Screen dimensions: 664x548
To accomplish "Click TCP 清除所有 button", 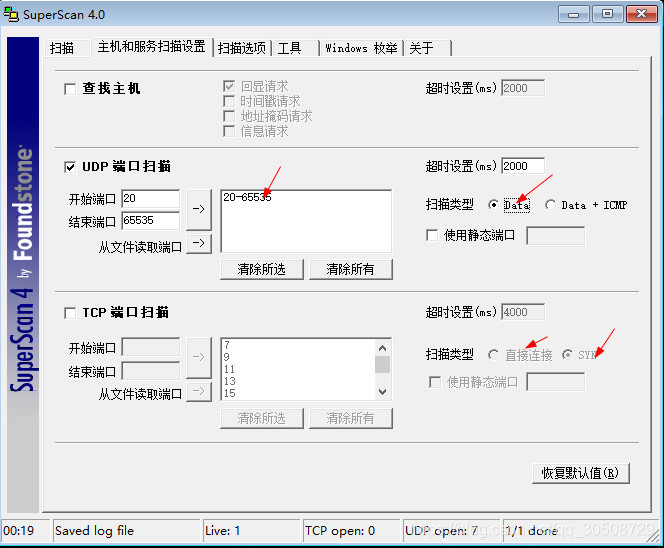I will coord(351,418).
